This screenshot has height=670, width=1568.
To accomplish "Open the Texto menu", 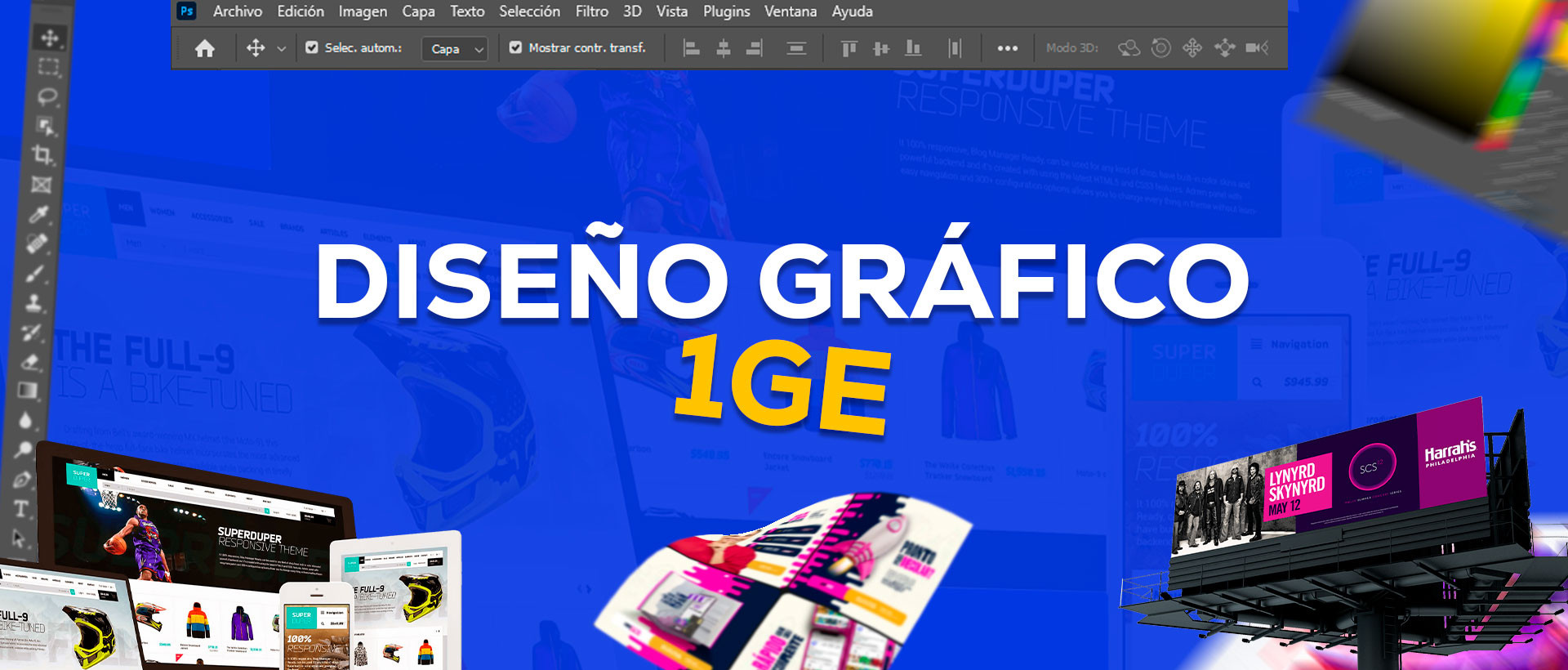I will (467, 11).
